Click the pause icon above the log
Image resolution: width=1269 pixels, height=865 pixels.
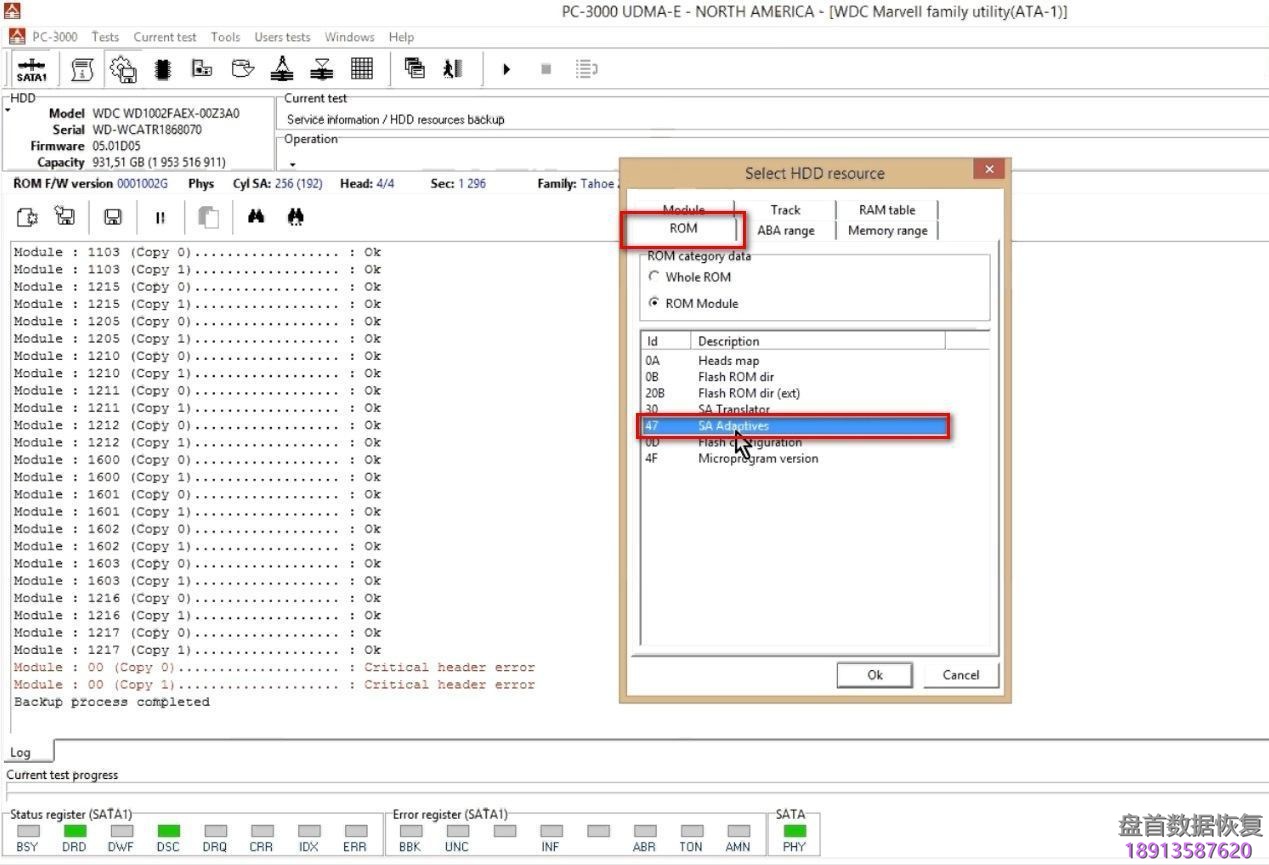coord(160,217)
